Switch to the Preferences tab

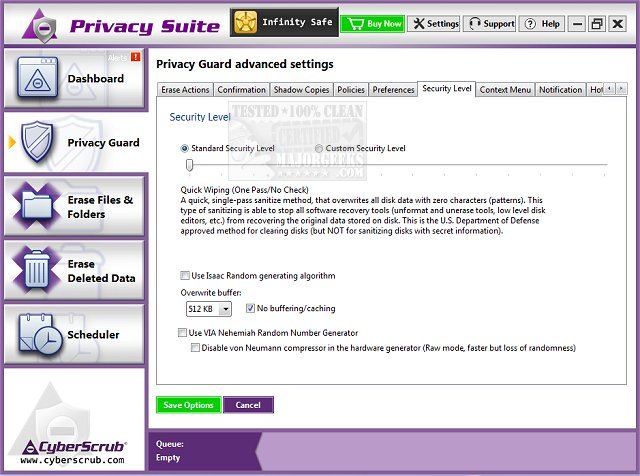click(393, 90)
